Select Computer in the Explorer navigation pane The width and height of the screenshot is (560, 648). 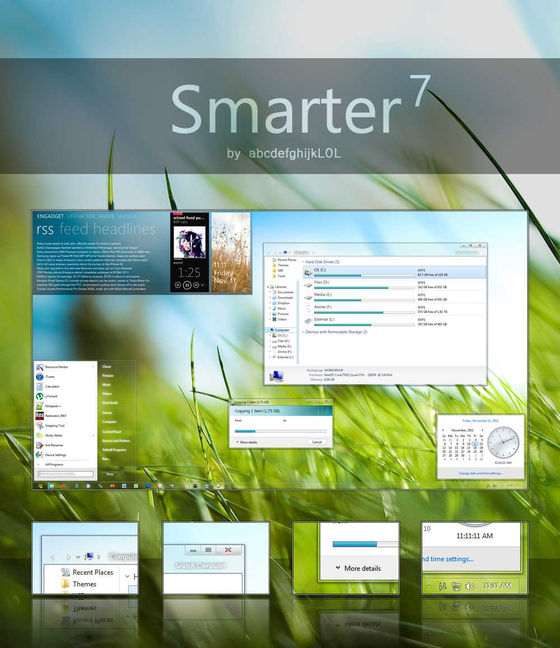(x=281, y=330)
